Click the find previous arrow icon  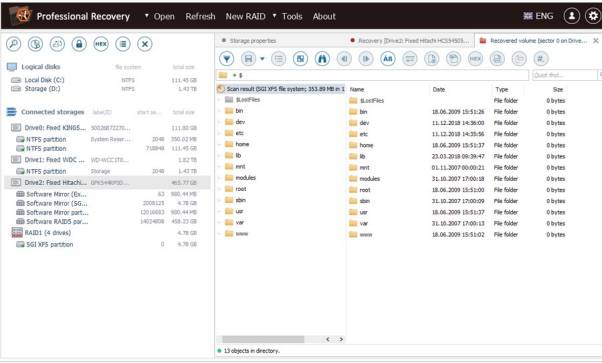click(x=344, y=59)
